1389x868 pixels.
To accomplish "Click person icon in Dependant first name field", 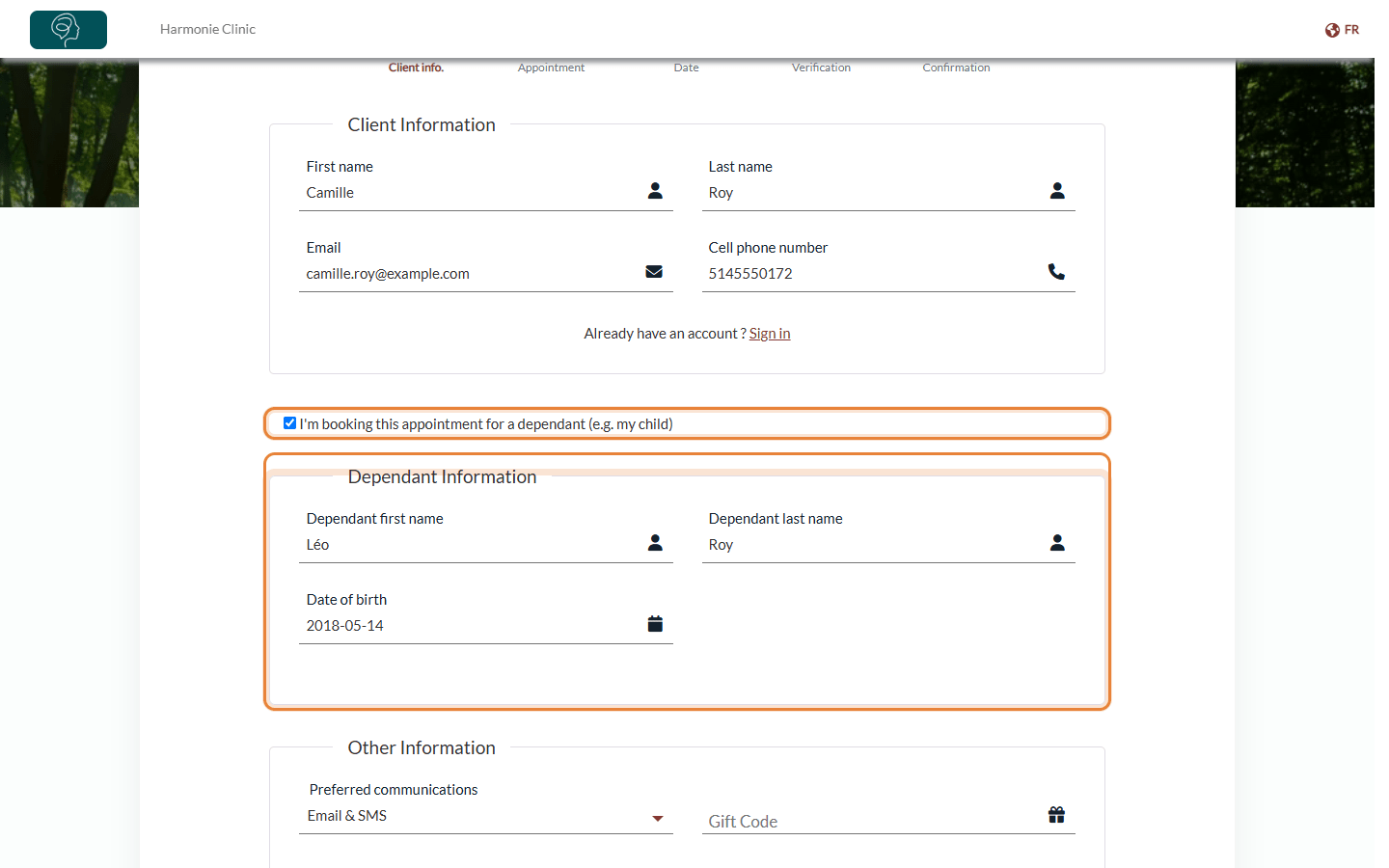I will [655, 543].
